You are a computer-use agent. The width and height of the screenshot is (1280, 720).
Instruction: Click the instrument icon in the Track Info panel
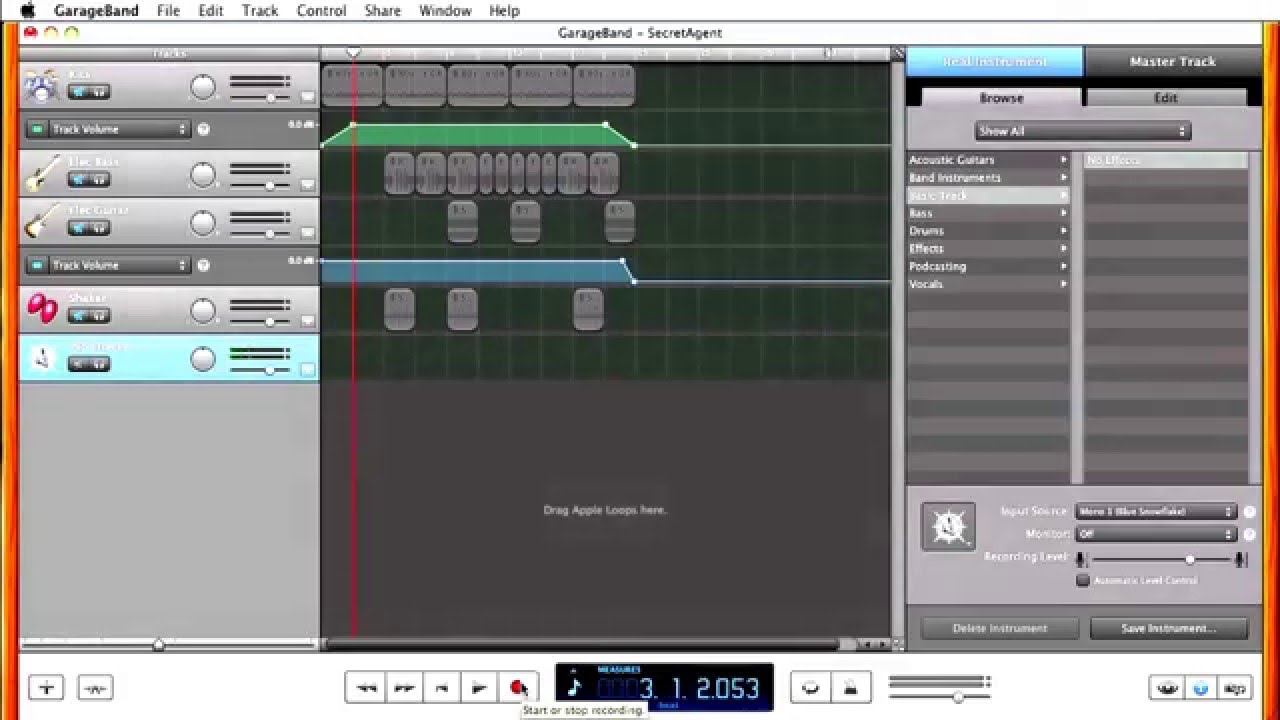(x=948, y=526)
